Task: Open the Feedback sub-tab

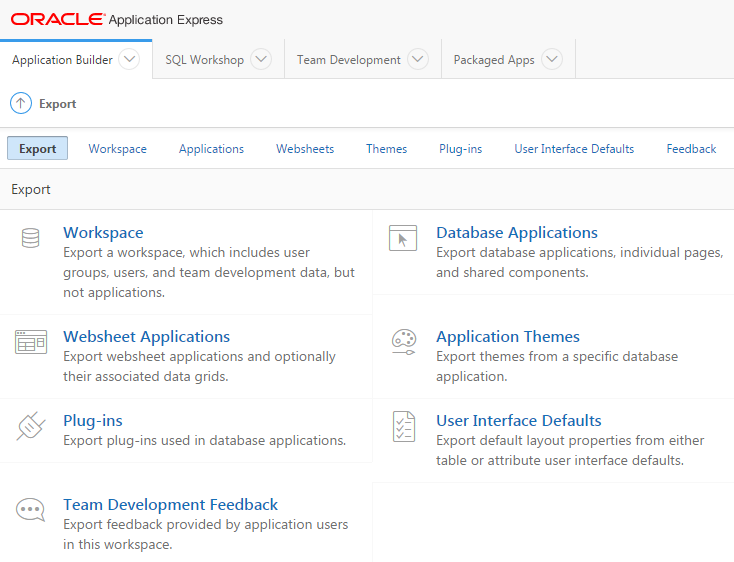Action: click(x=691, y=149)
